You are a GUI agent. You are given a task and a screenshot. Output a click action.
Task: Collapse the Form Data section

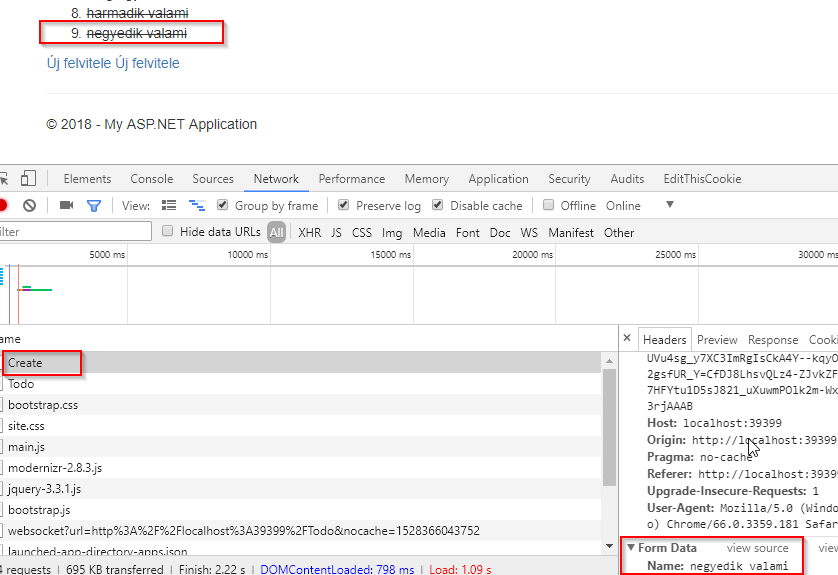(x=631, y=548)
